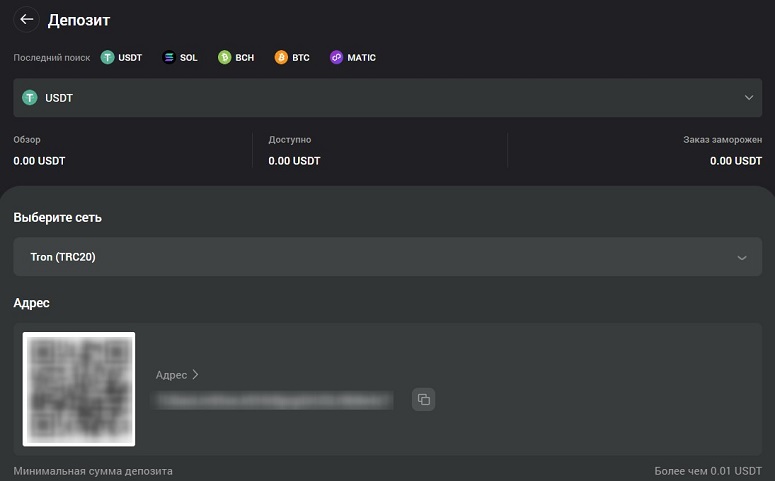The image size is (775, 481).
Task: Click the MATIC coin icon
Action: tap(337, 57)
